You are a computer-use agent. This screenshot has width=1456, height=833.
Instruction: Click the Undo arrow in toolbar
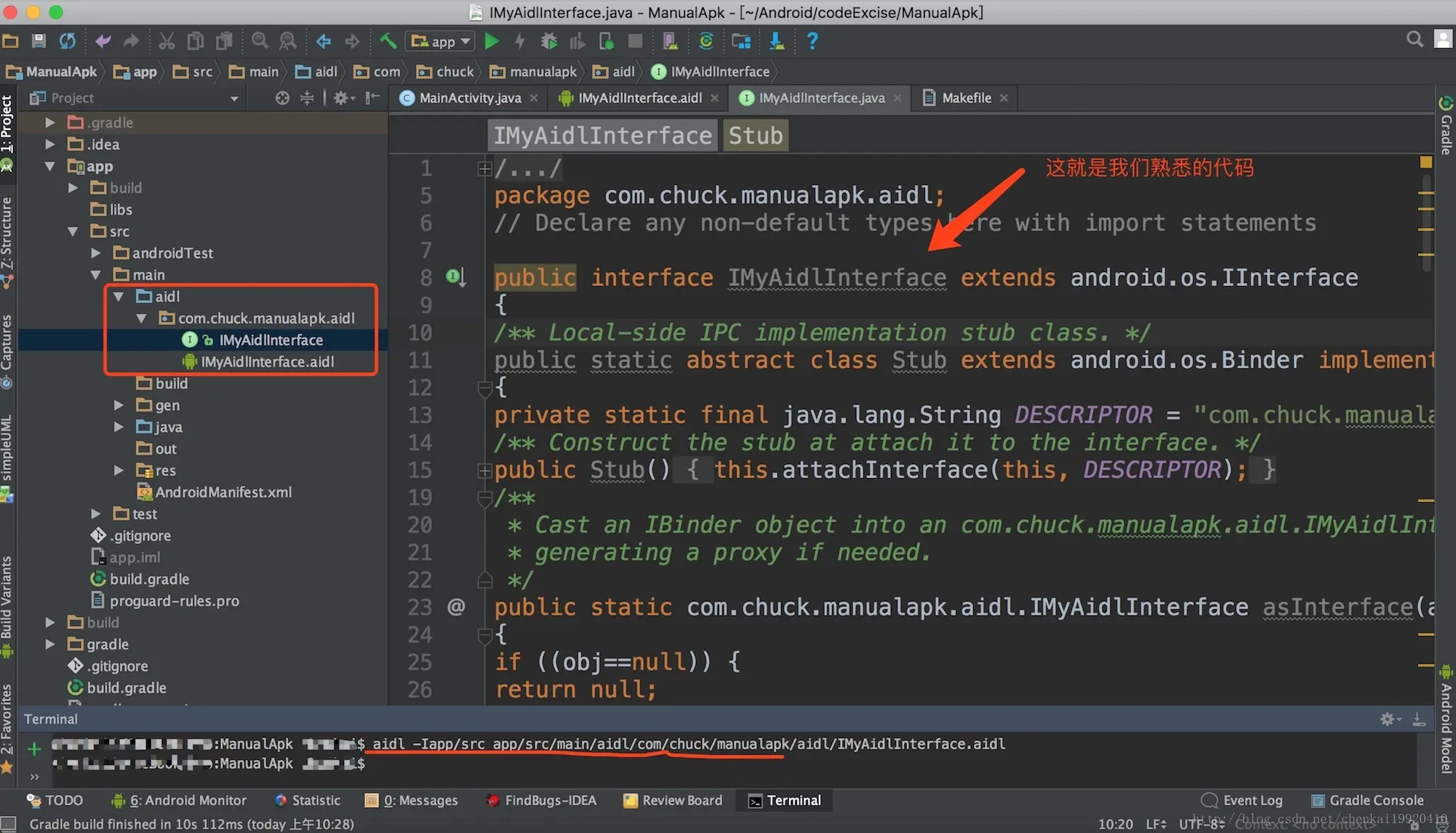103,41
